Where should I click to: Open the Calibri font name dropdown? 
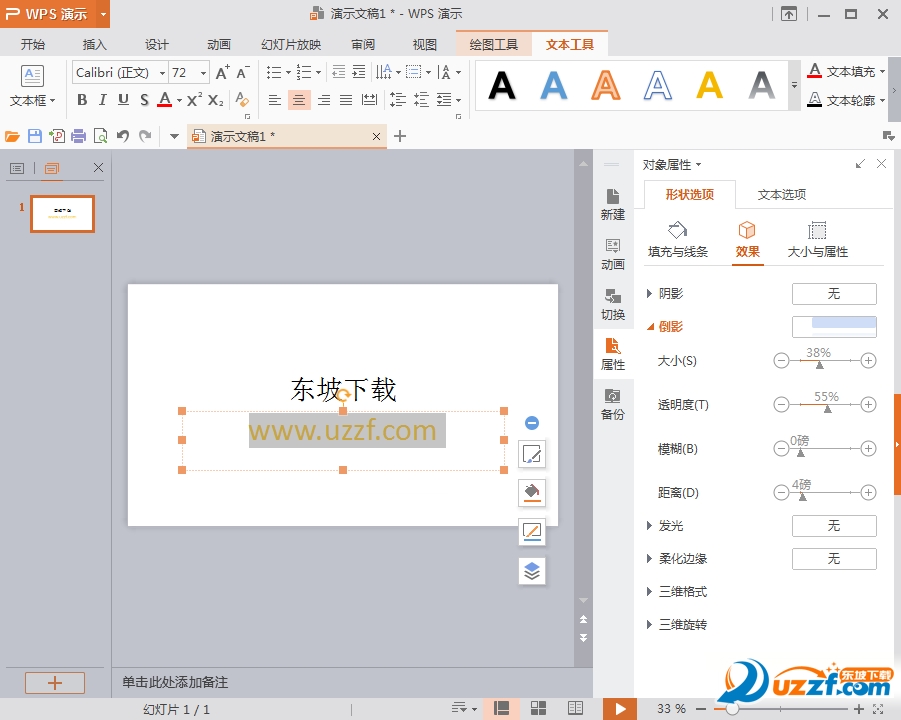(x=163, y=73)
